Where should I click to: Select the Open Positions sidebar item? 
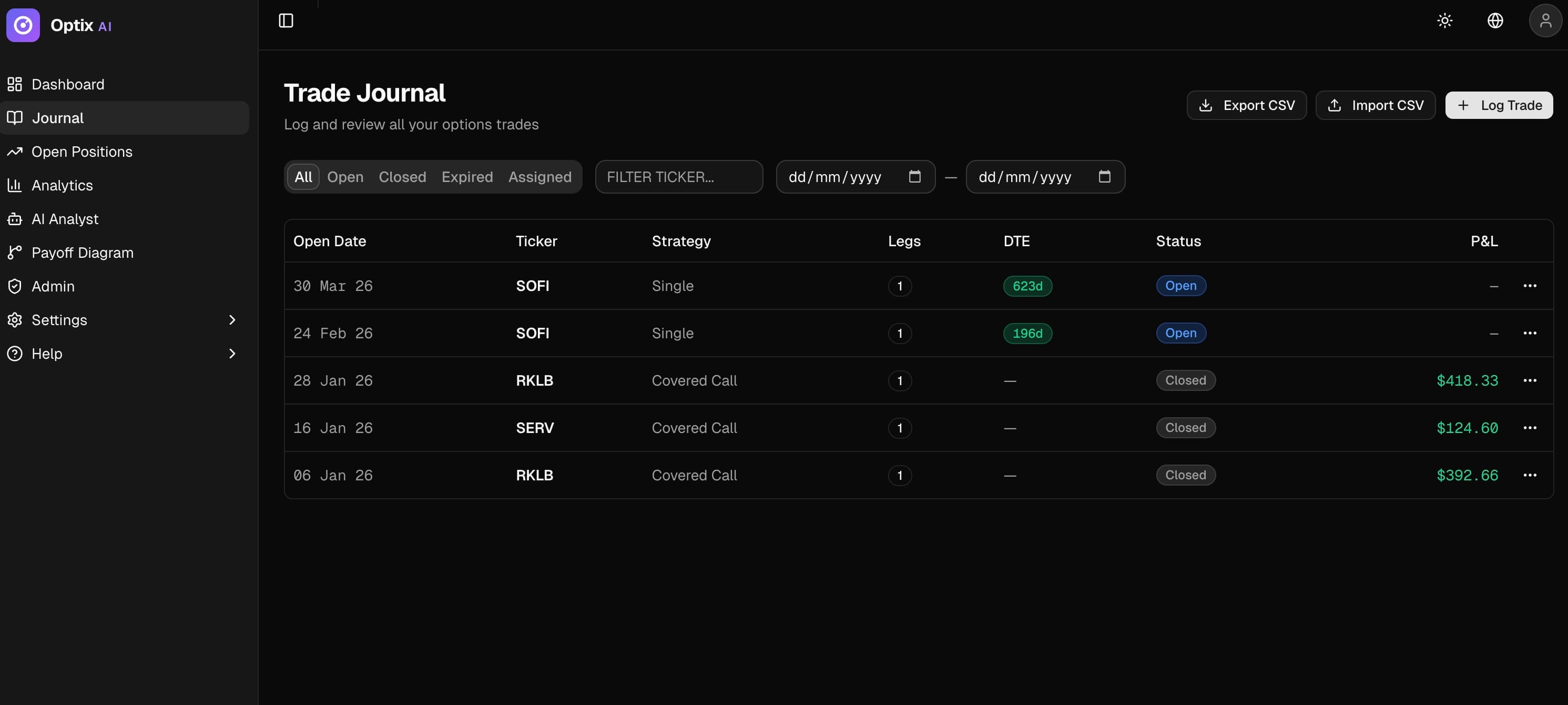pos(82,151)
